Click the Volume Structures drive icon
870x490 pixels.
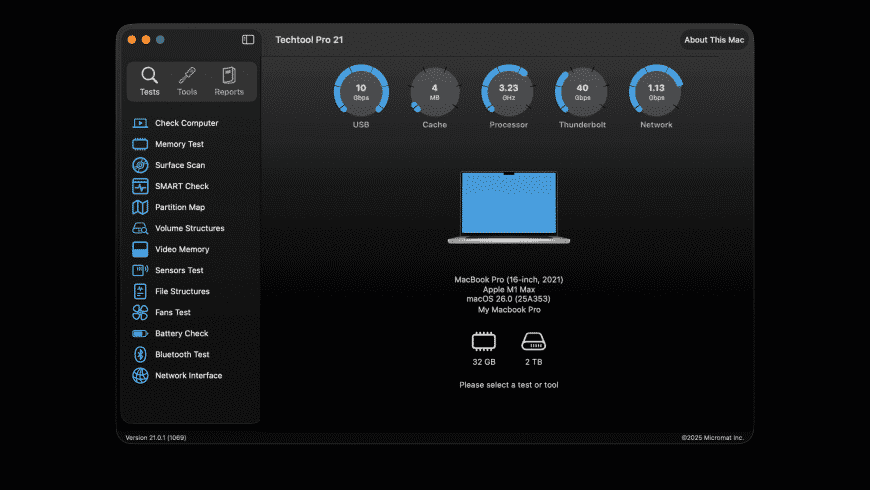point(140,229)
